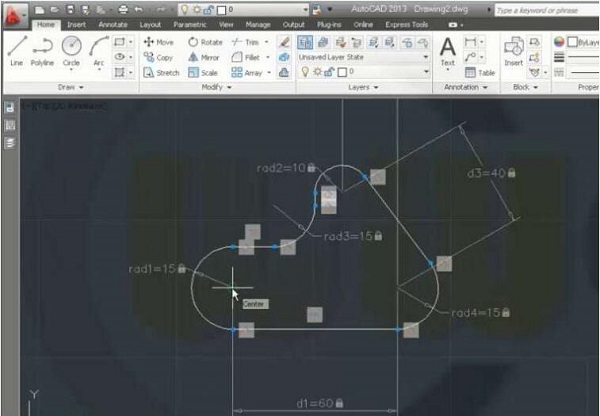
Task: Switch to the Insert ribbon tab
Action: click(x=77, y=24)
